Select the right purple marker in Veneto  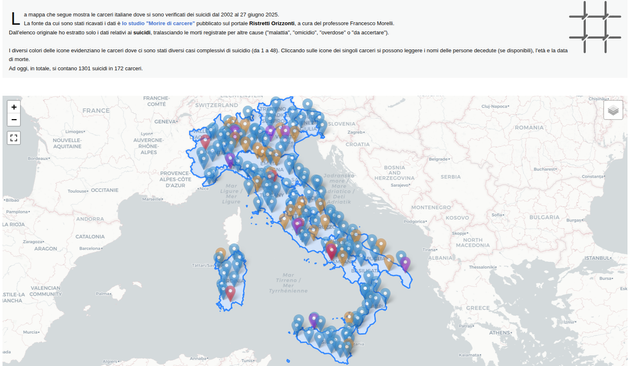[285, 132]
